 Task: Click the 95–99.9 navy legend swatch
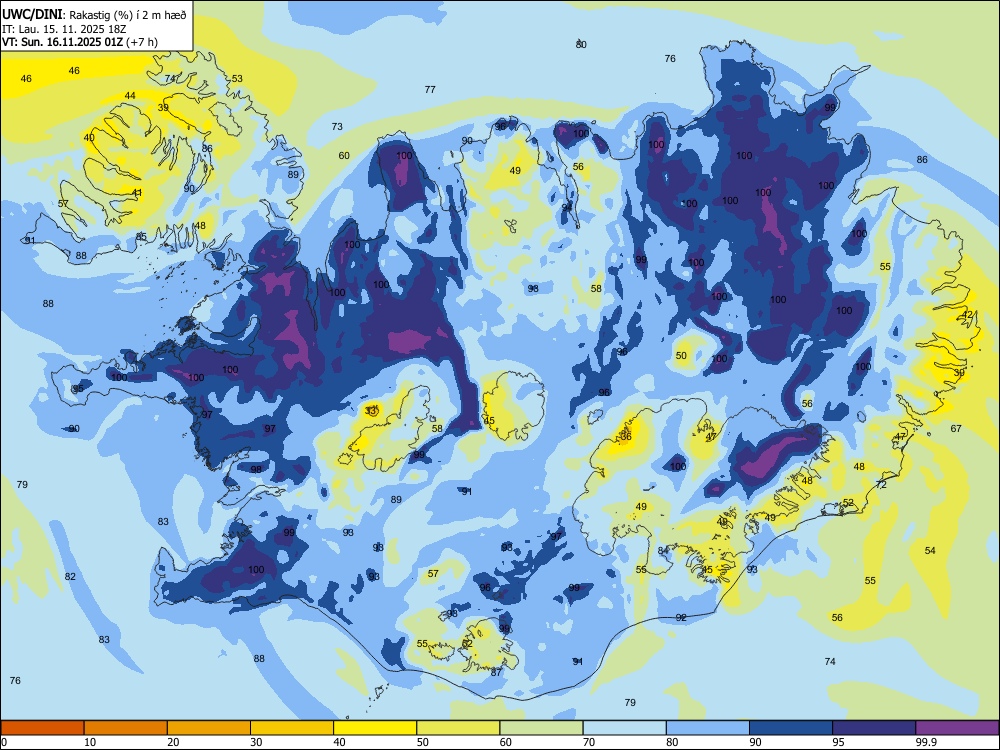click(874, 728)
